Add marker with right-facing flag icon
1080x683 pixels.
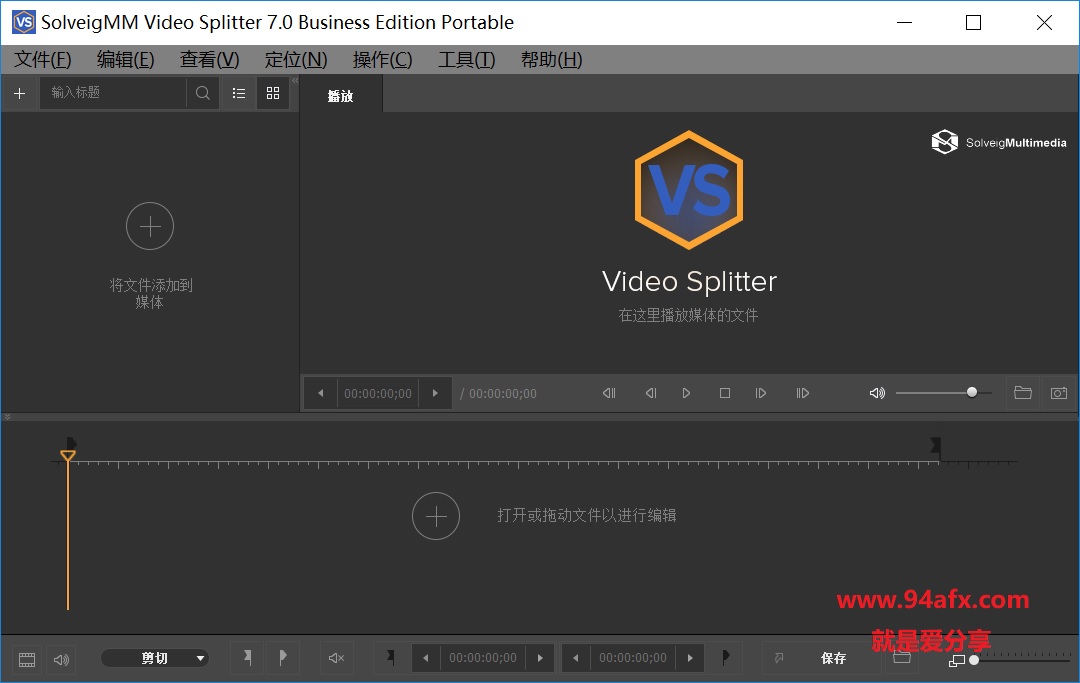point(282,658)
